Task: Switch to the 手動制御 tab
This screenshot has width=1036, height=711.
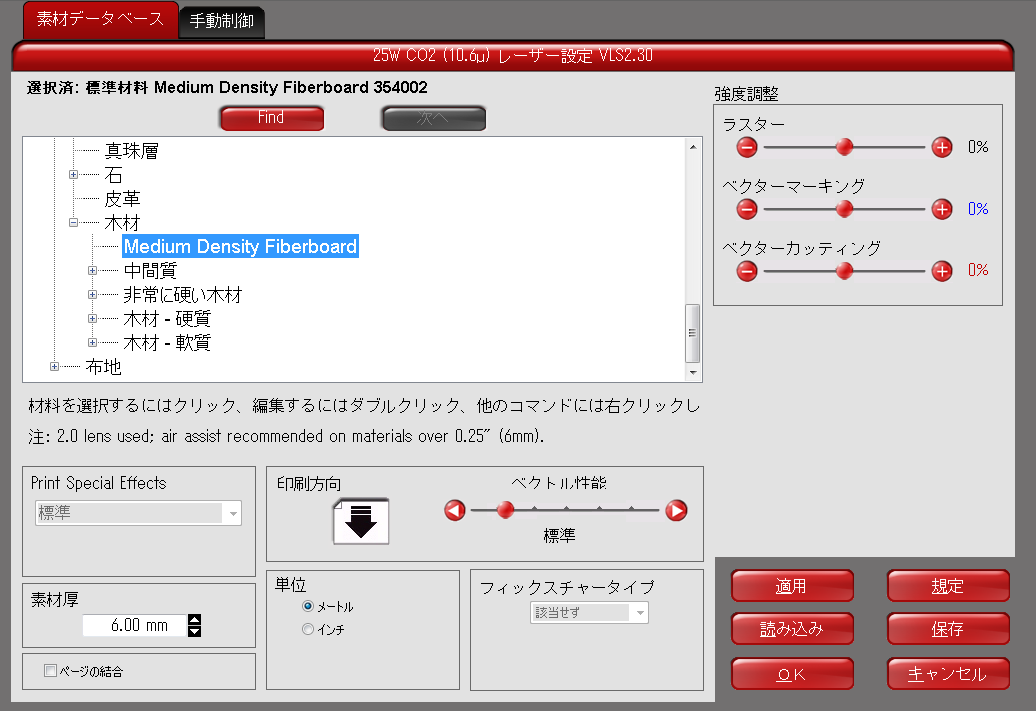Action: pyautogui.click(x=222, y=20)
